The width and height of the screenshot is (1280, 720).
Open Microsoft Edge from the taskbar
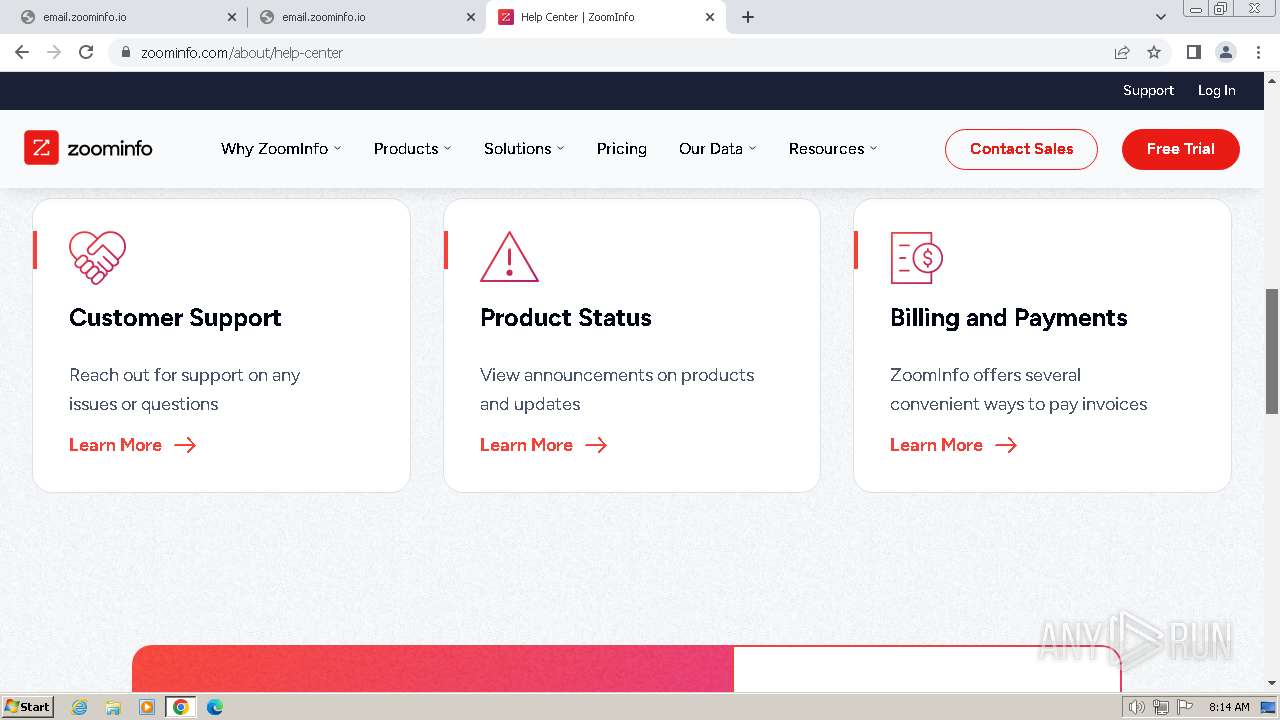(x=214, y=707)
